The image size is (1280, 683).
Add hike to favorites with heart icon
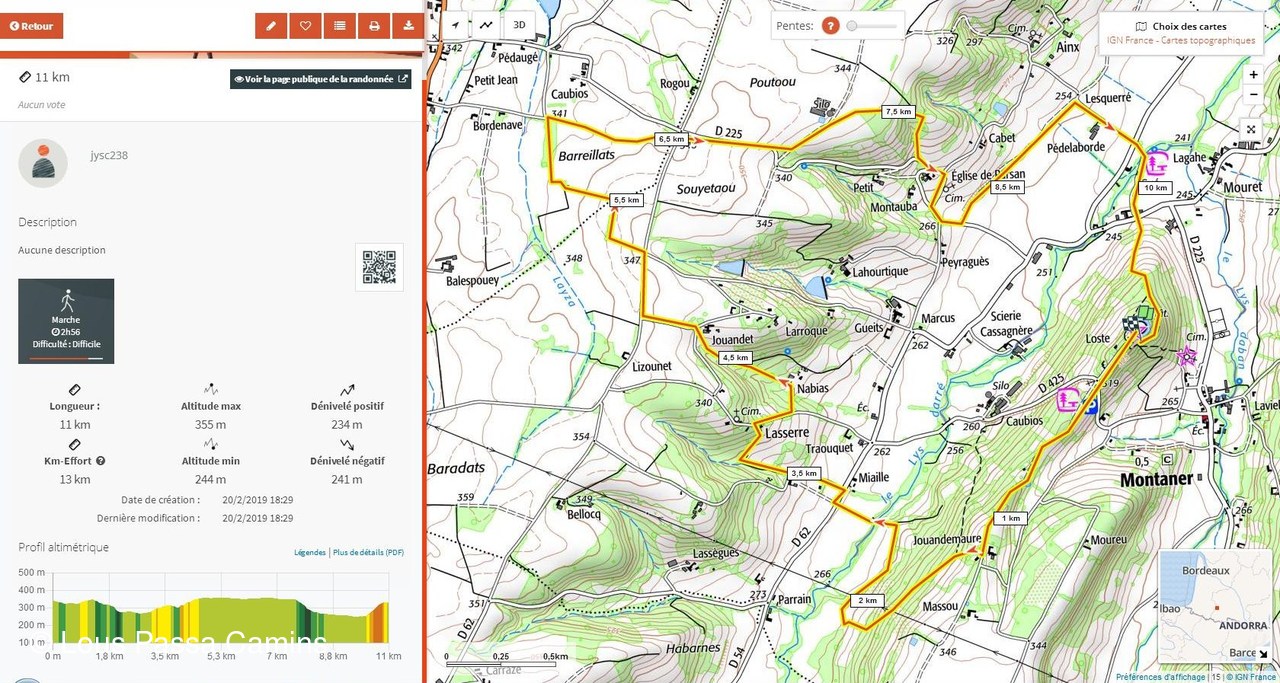pyautogui.click(x=305, y=26)
